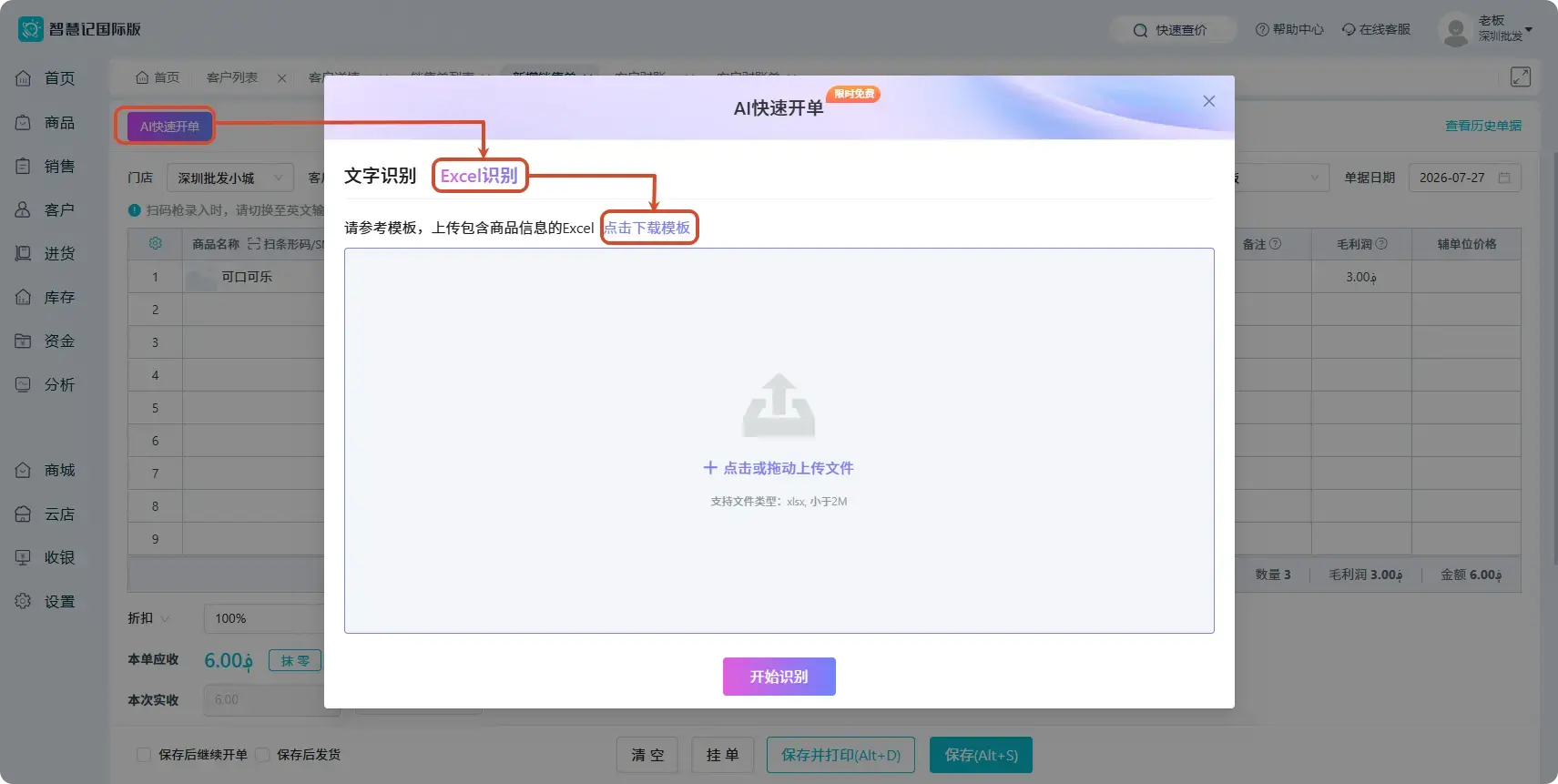Click the 快速查价 search icon
This screenshot has height=784, width=1558.
[1140, 30]
